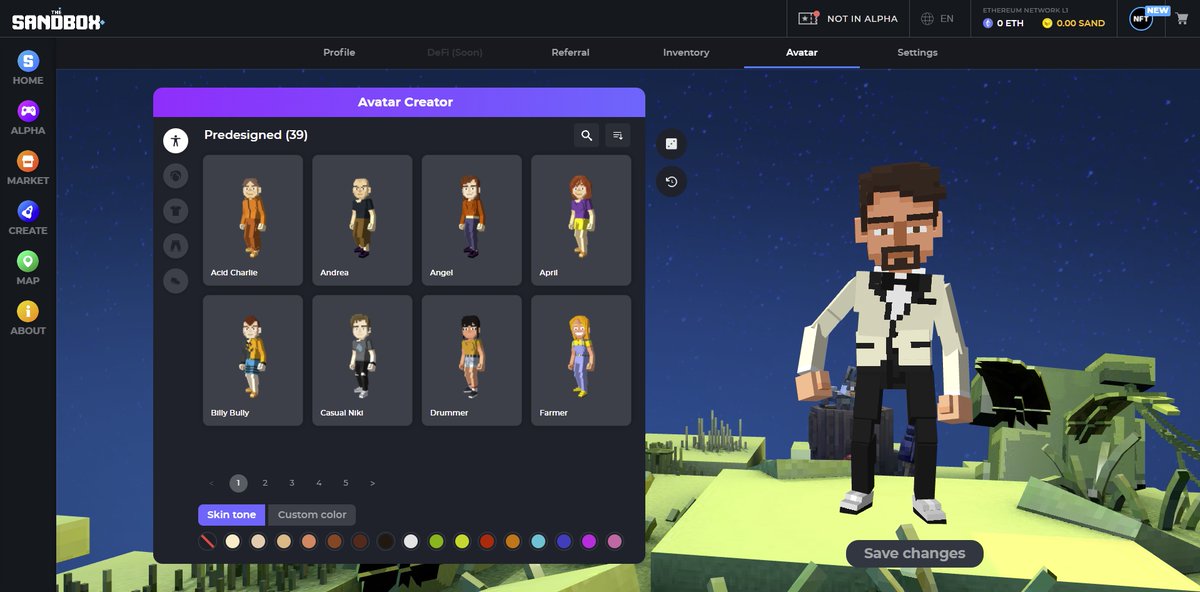
Task: Choose the Drummer avatar
Action: click(x=472, y=360)
